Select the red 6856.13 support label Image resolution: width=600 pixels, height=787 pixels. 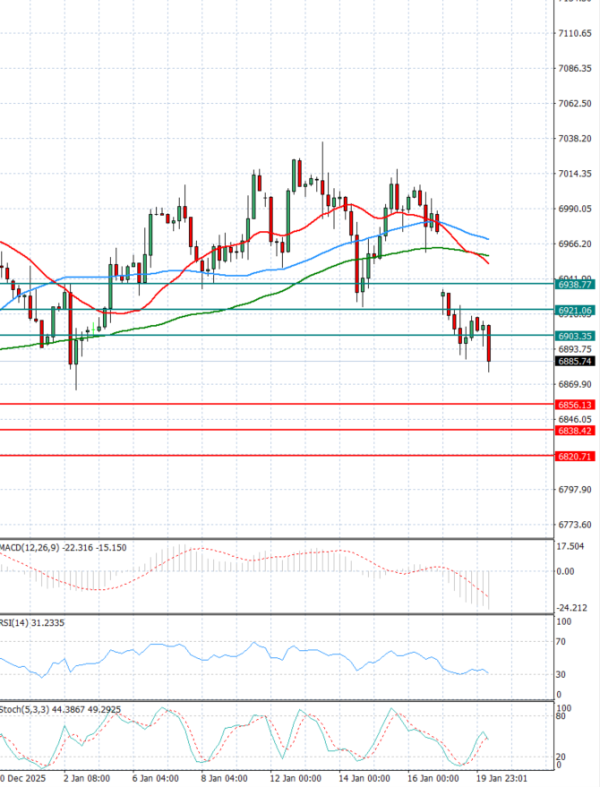tap(575, 405)
